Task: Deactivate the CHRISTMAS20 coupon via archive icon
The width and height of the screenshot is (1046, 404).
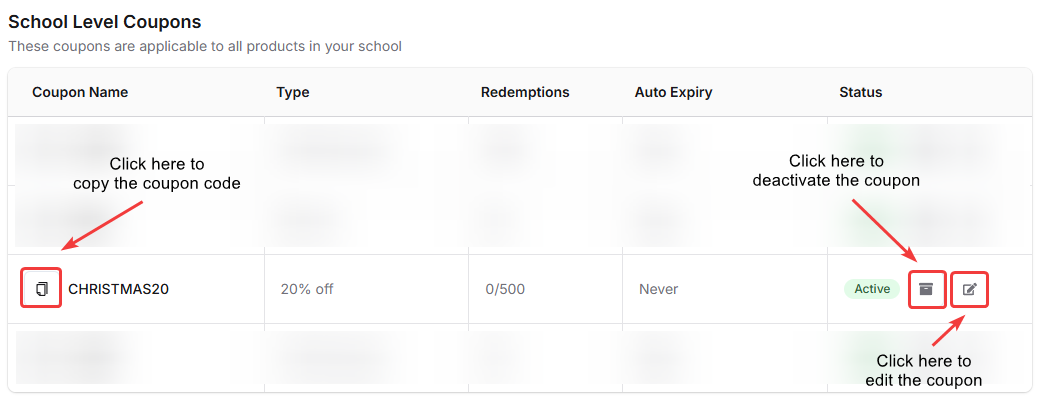Action: point(926,289)
